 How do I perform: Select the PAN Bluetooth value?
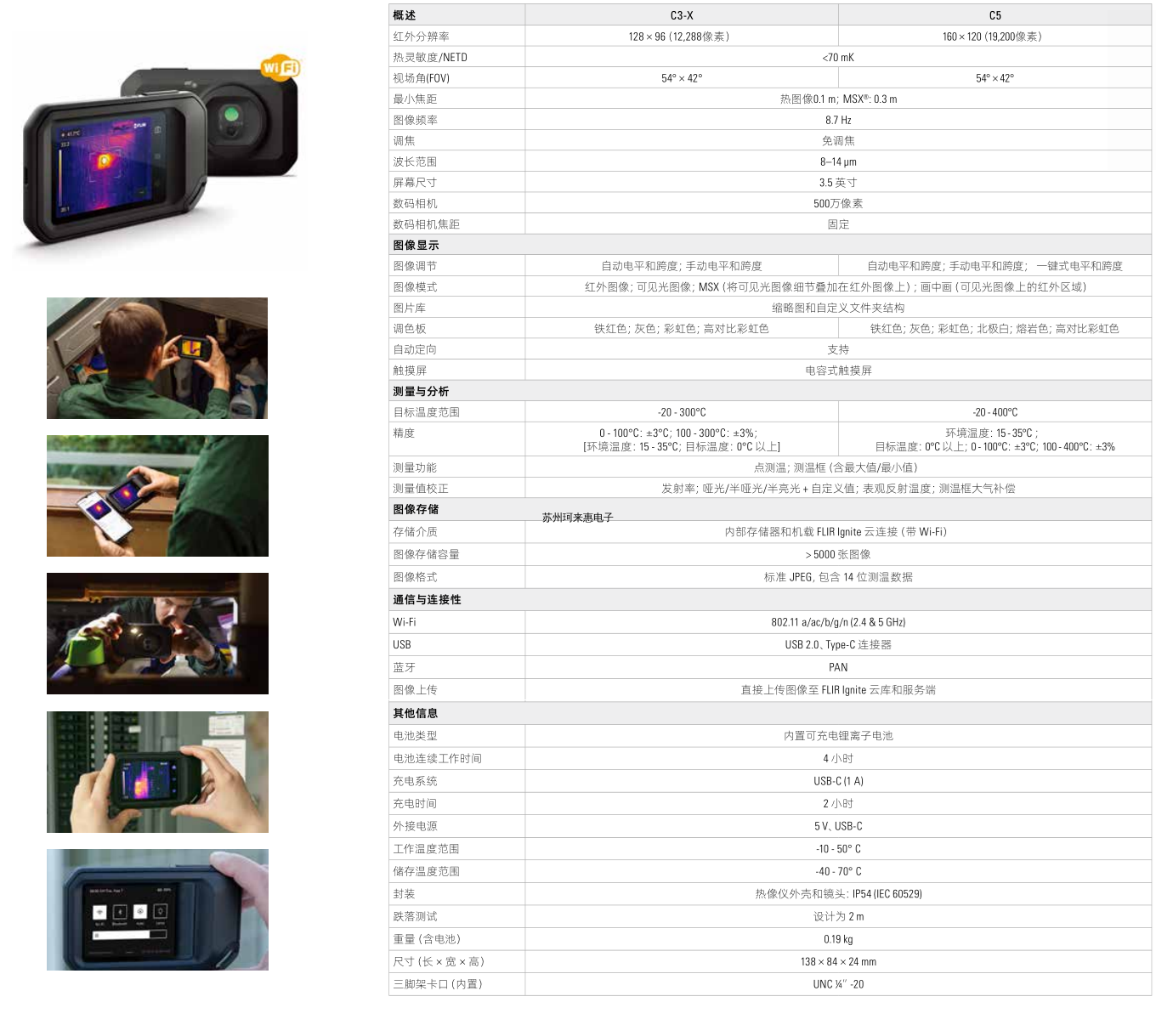pos(838,667)
